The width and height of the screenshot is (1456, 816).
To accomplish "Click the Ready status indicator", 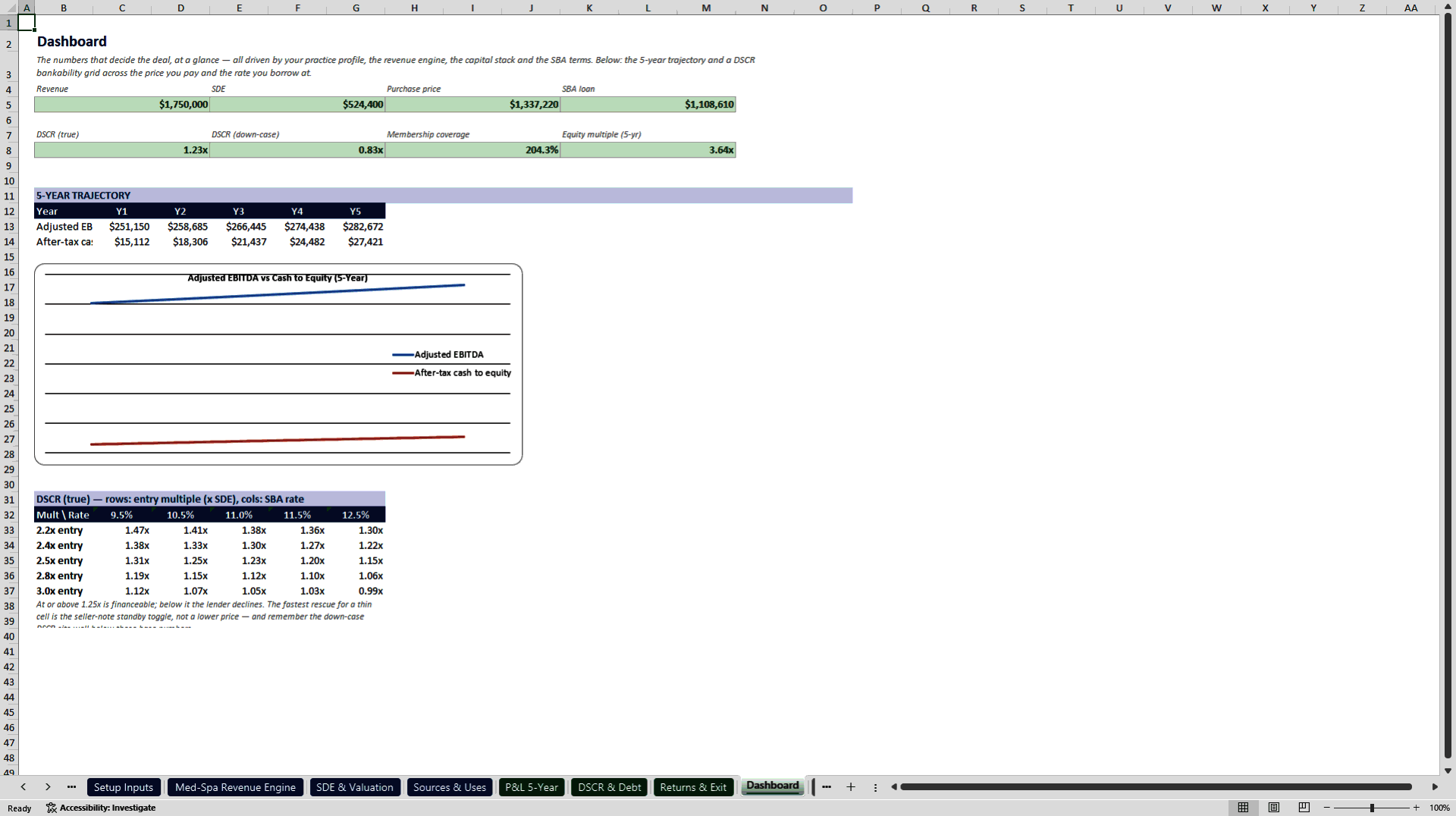I will pos(20,808).
